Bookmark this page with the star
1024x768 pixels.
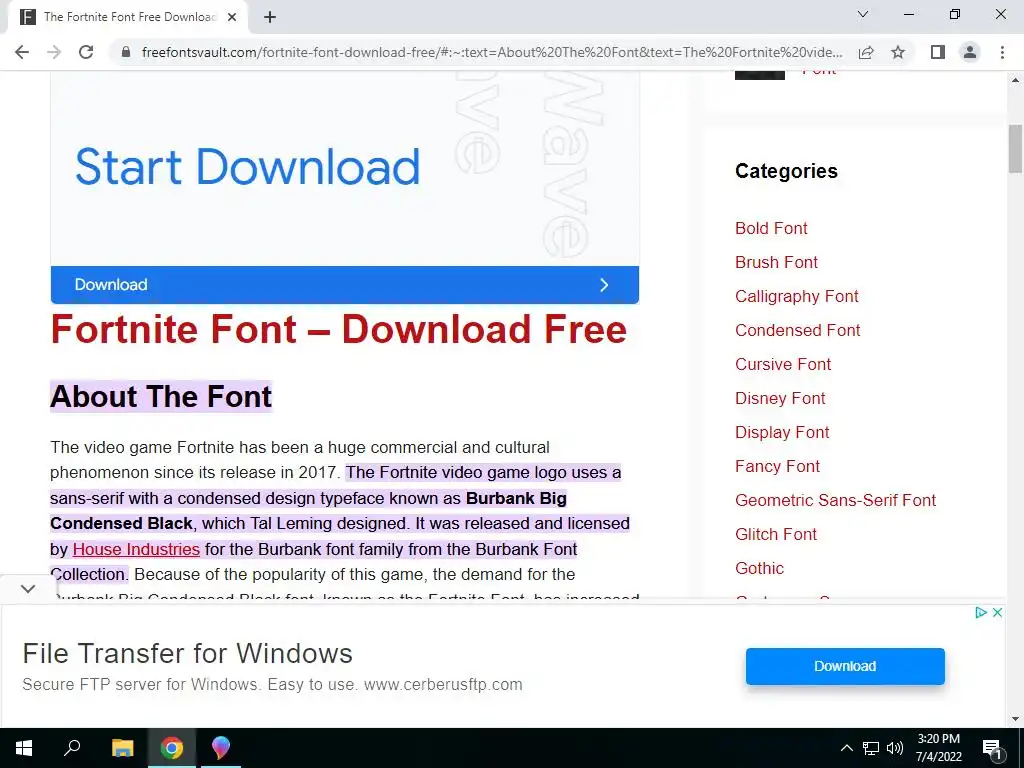tap(898, 52)
